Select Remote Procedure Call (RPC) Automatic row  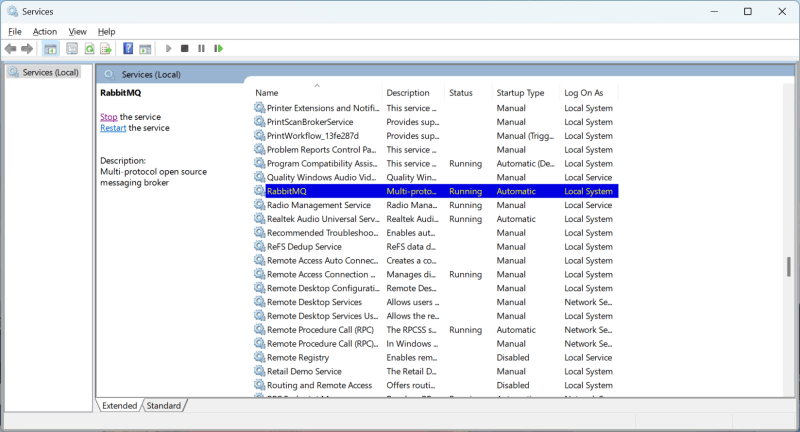pos(436,329)
